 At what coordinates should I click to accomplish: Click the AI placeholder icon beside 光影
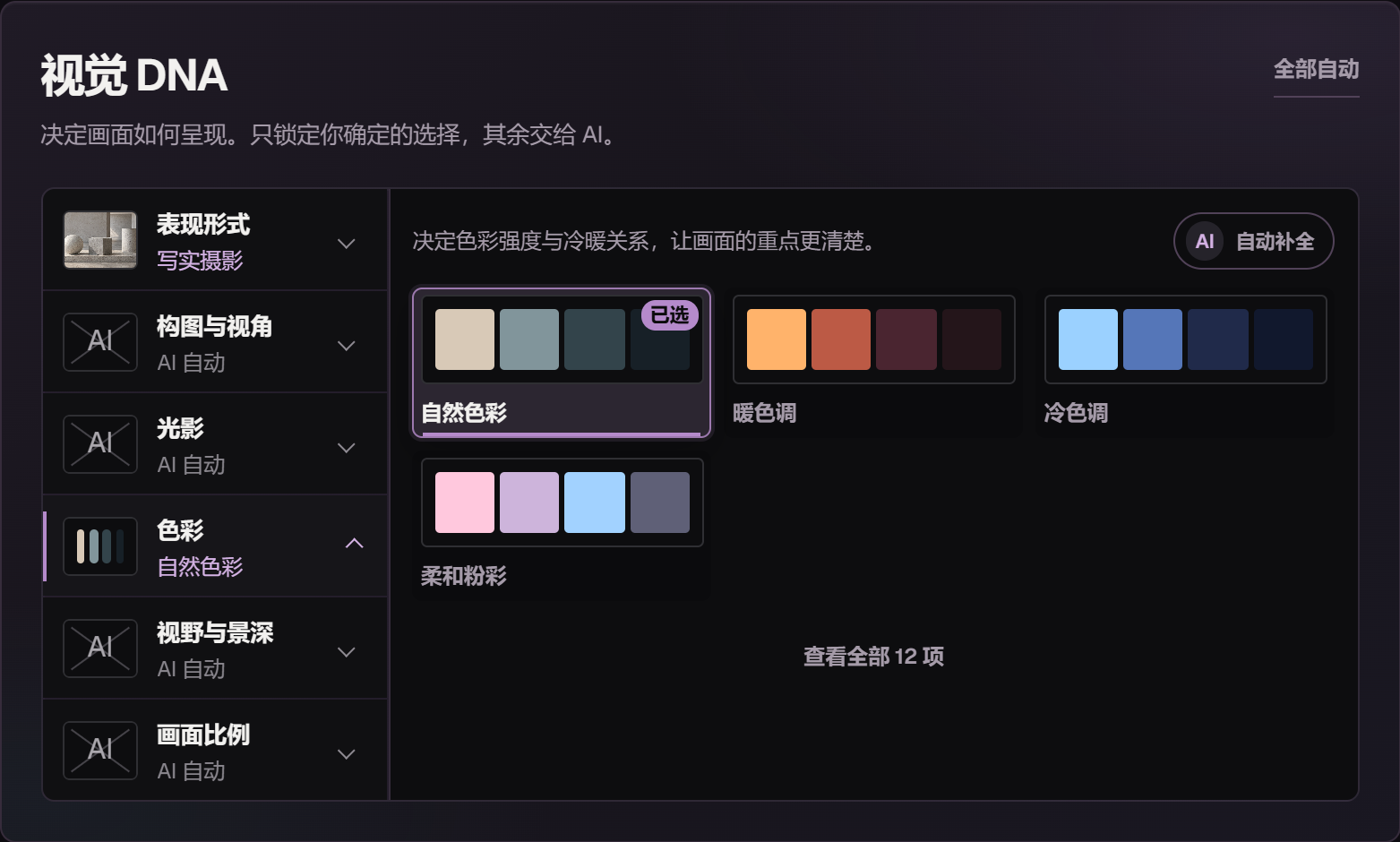(x=100, y=443)
